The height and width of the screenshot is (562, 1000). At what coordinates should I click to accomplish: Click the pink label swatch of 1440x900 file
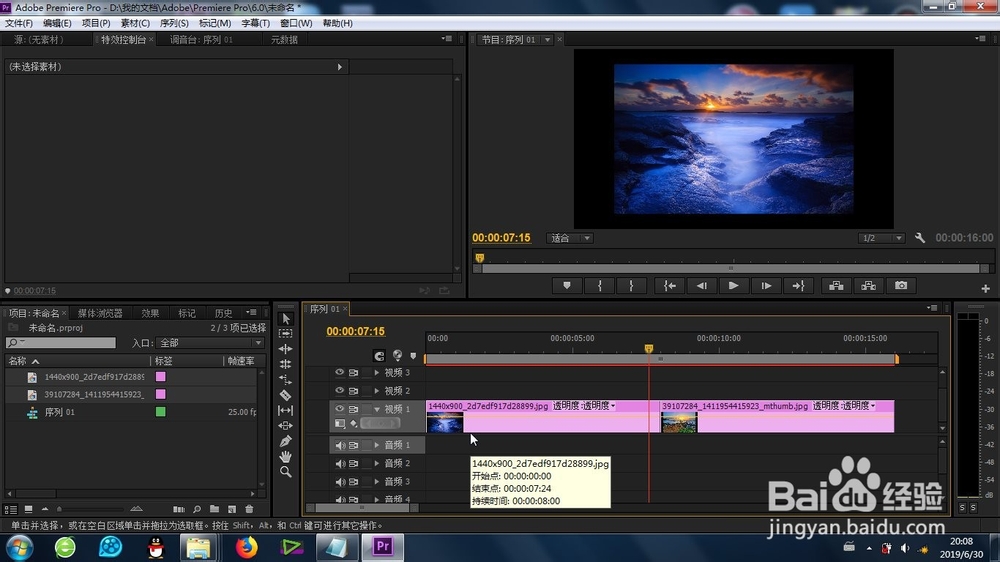pos(161,377)
